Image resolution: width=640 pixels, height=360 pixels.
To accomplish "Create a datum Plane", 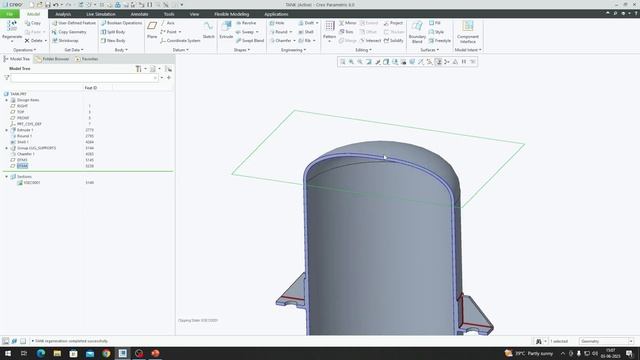I will click(152, 31).
